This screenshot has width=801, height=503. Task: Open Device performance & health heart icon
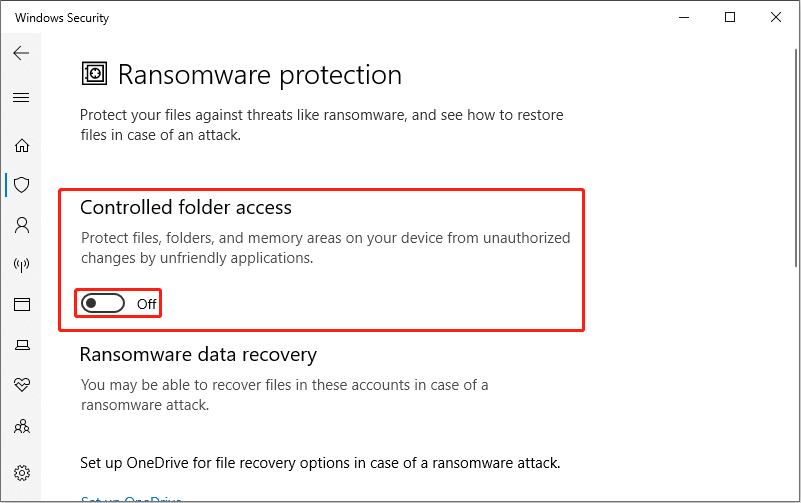(21, 385)
